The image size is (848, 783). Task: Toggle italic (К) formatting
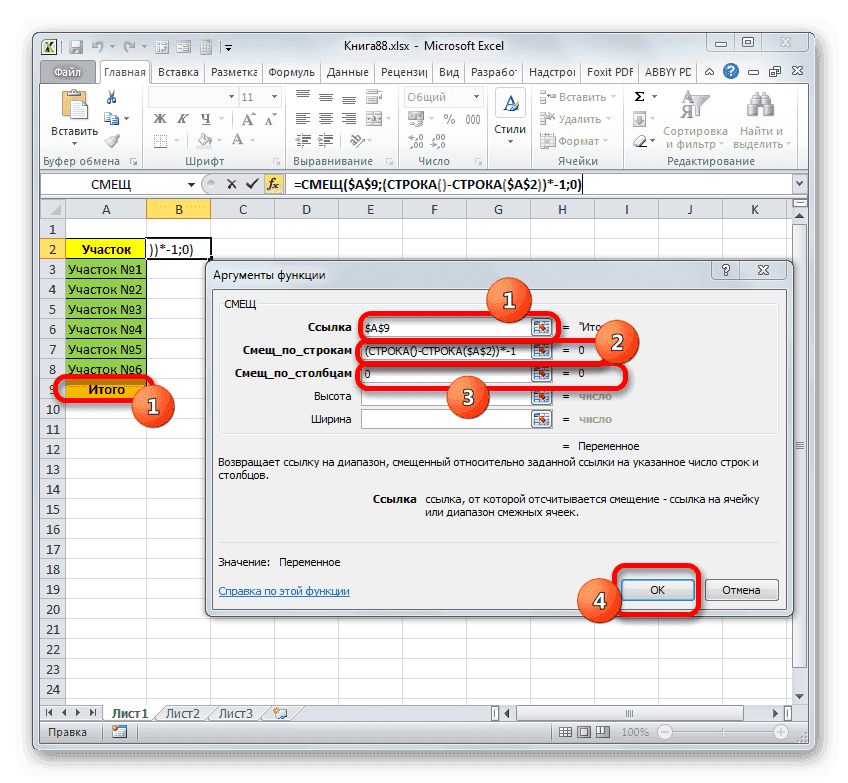[x=183, y=118]
